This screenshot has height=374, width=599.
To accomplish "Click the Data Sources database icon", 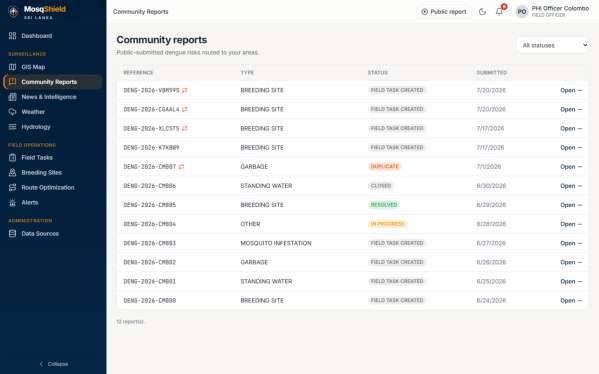I will (x=13, y=233).
